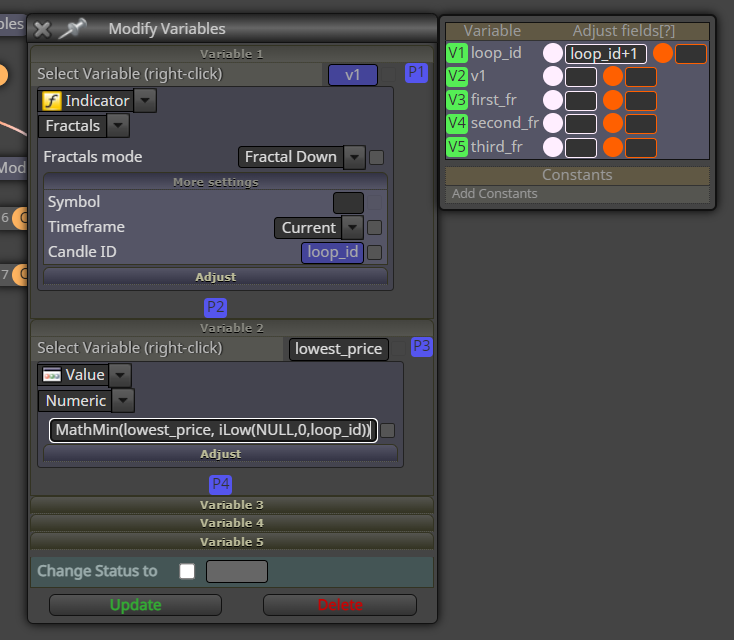734x640 pixels.
Task: Click the white circle for loop_id
Action: tap(553, 53)
